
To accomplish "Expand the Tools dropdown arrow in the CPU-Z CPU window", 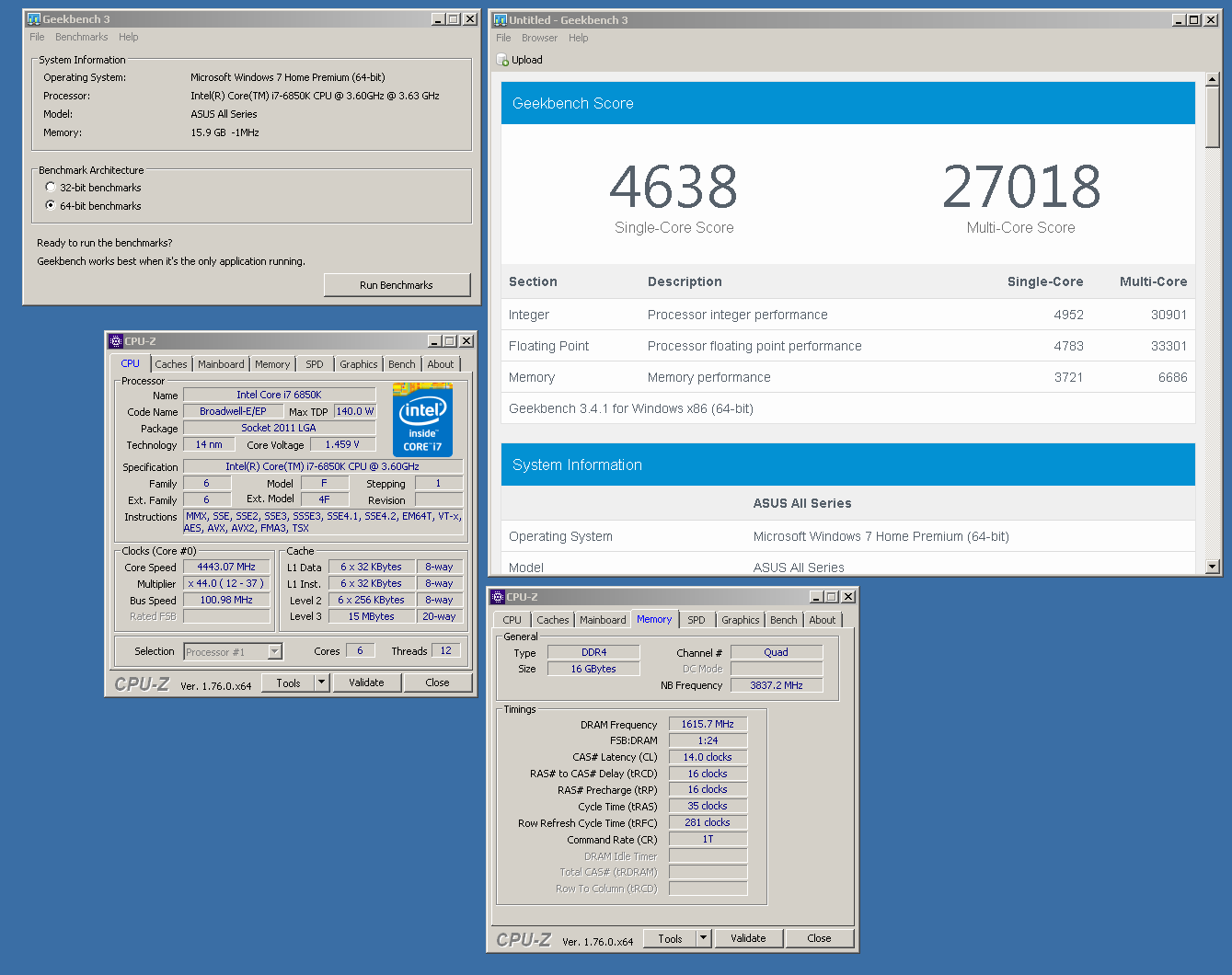I will tap(321, 682).
